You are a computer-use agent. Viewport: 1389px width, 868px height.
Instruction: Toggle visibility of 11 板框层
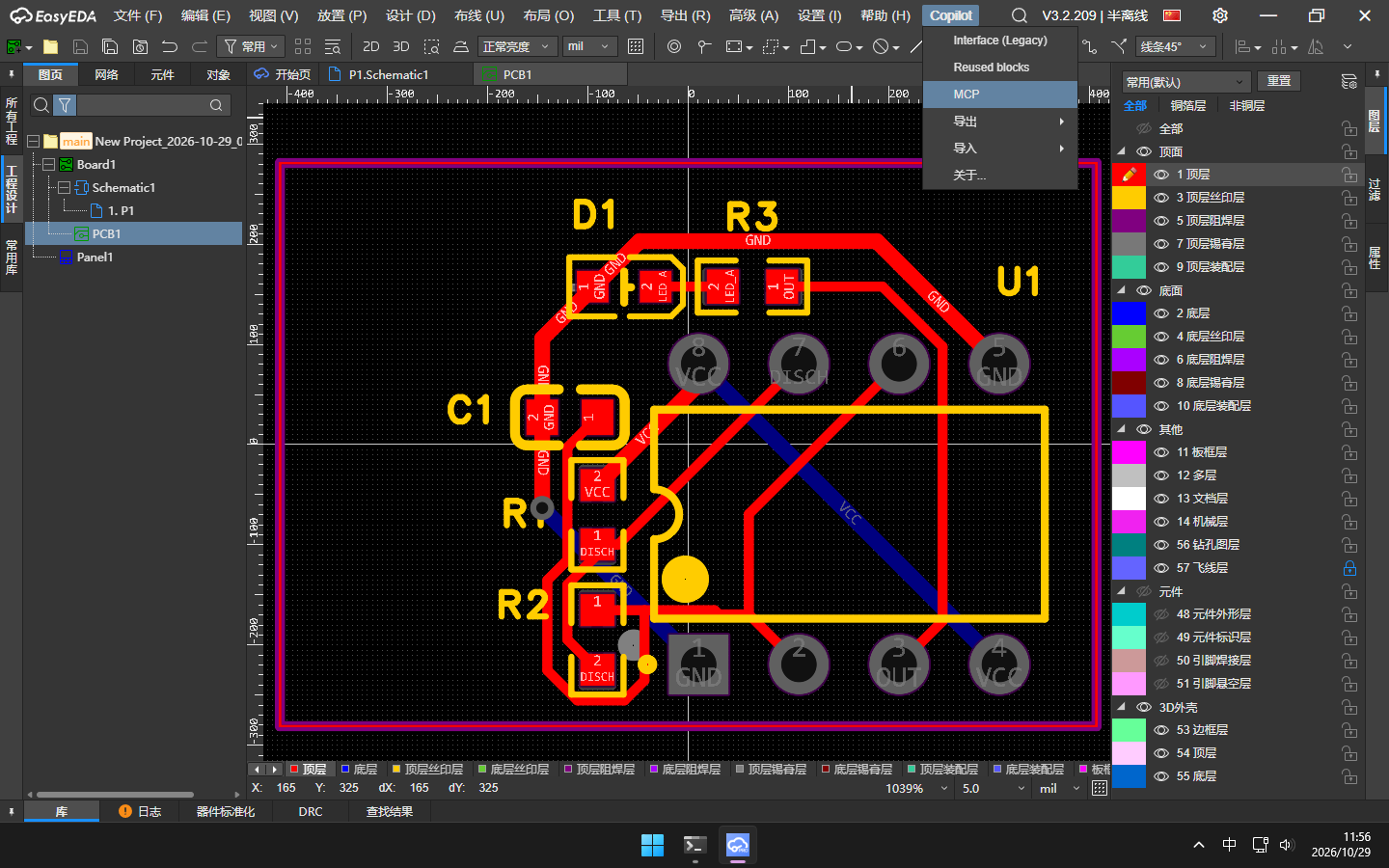tap(1161, 452)
